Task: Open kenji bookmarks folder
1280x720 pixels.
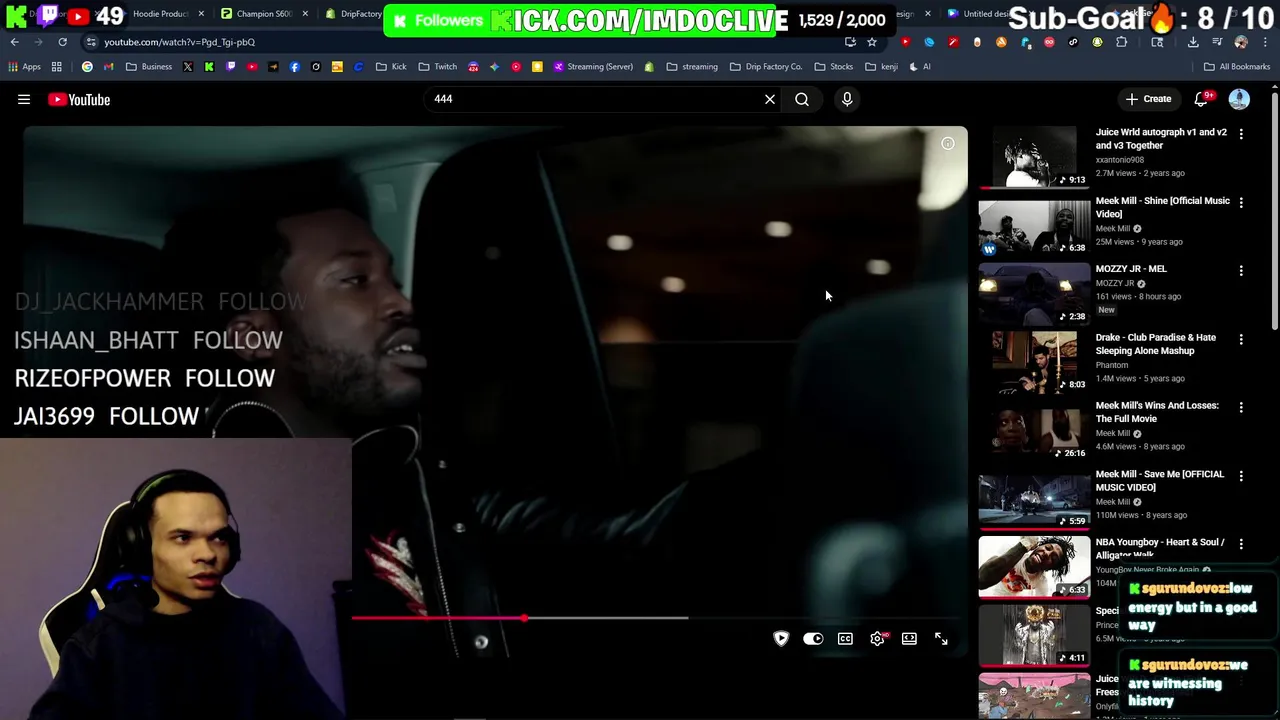Action: coord(881,67)
